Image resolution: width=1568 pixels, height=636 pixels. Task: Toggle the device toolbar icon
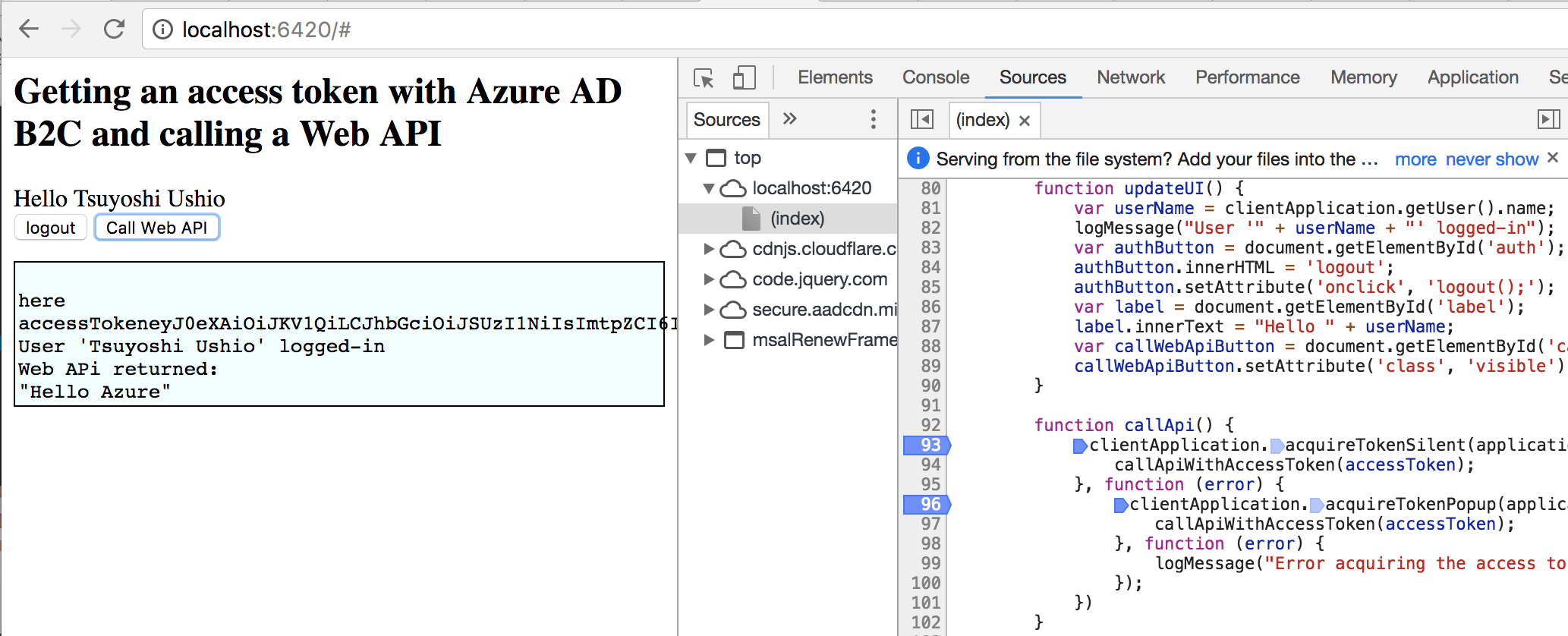[744, 77]
